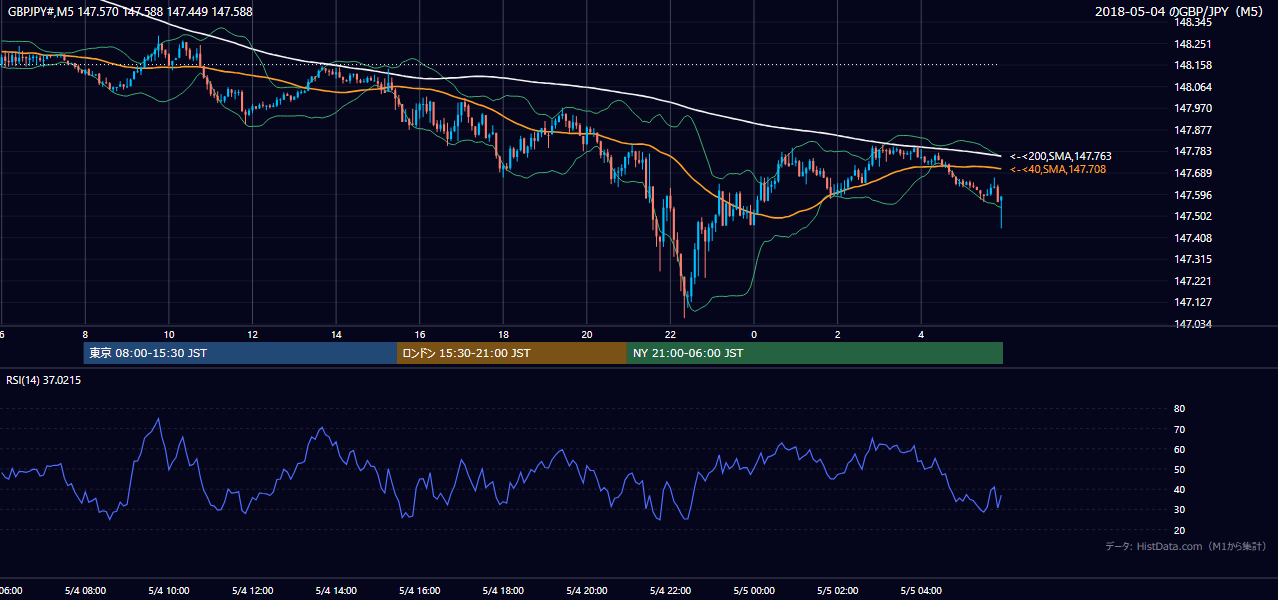The height and width of the screenshot is (600, 1278).
Task: Click RSI scale value 50
Action: pos(1179,469)
